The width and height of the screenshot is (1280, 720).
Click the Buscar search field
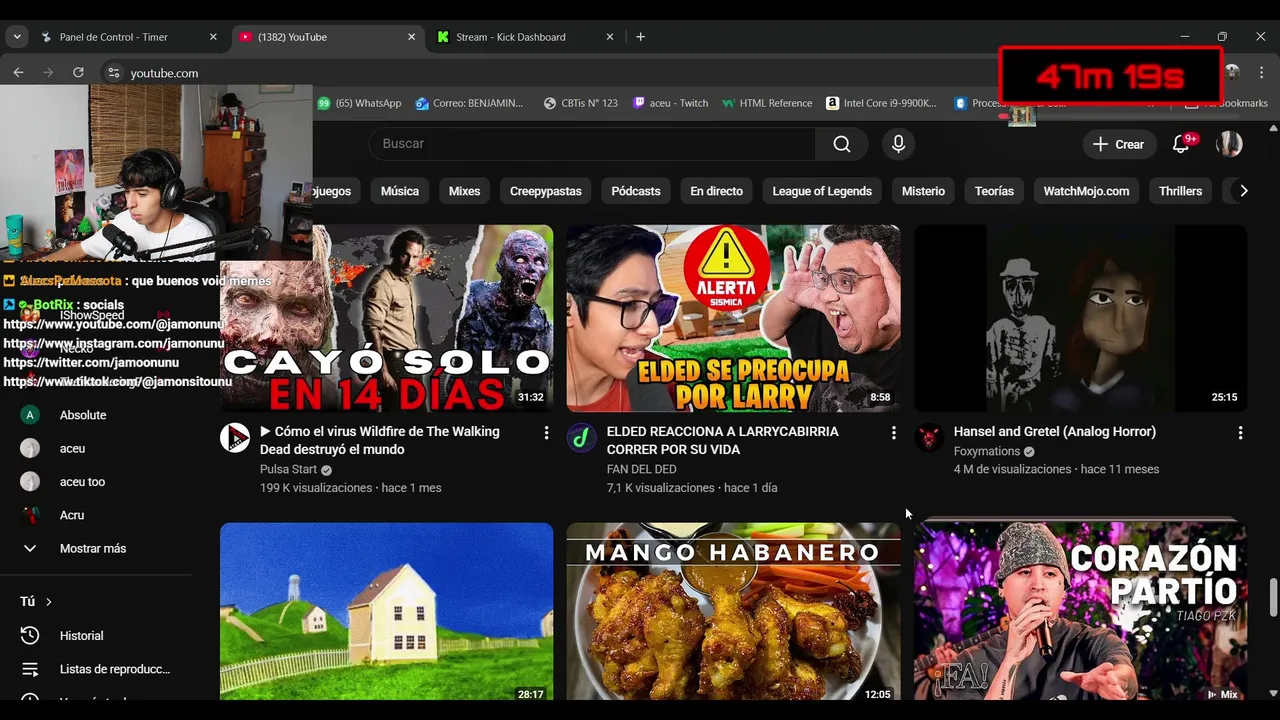(592, 144)
